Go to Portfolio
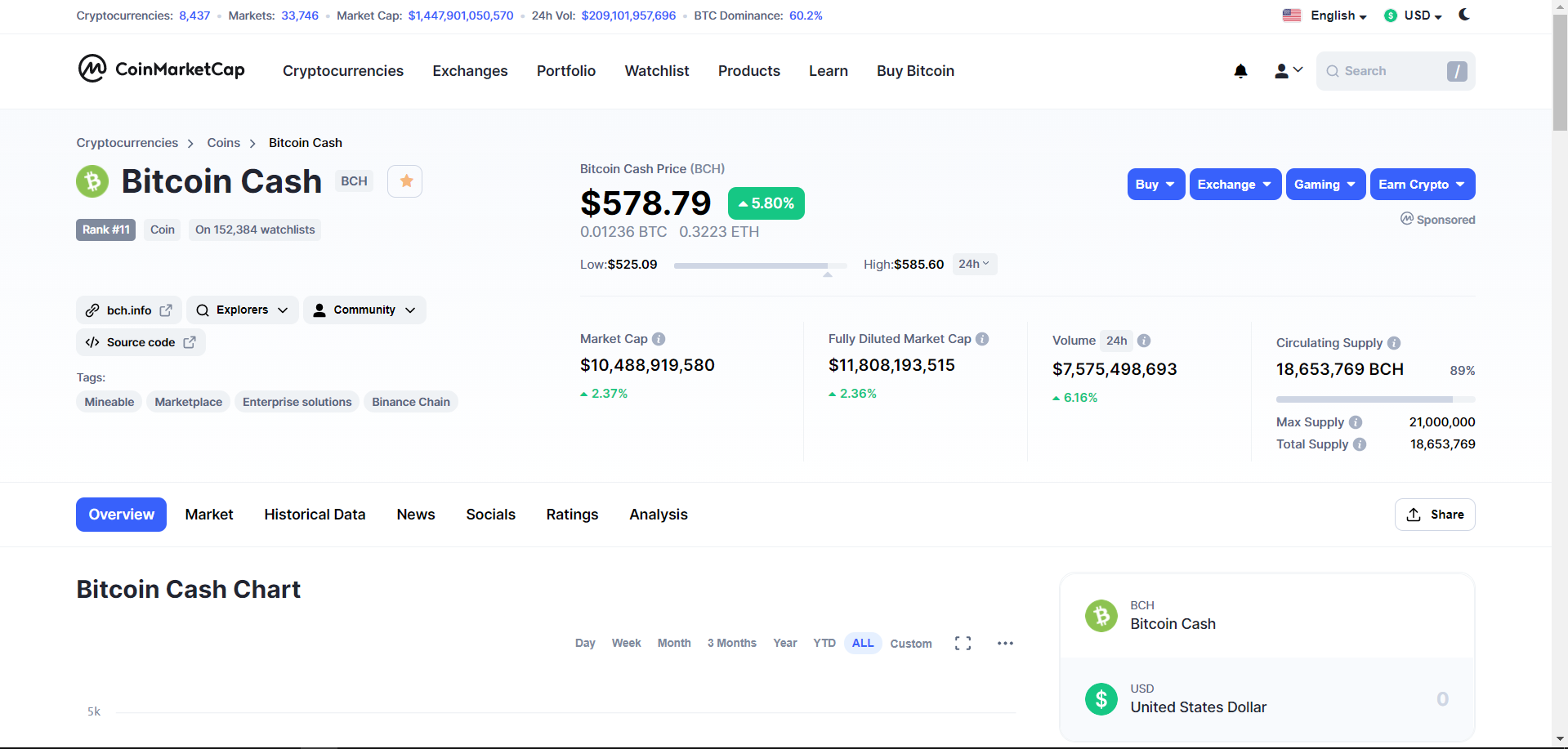The image size is (1568, 749). click(x=566, y=71)
